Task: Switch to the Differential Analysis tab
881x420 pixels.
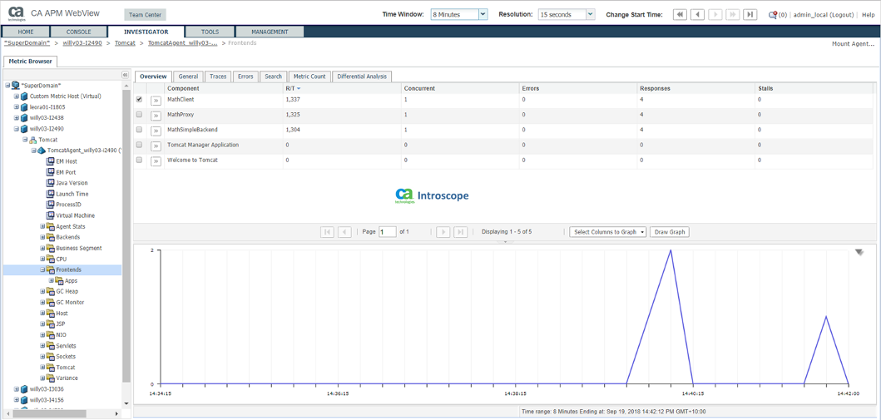Action: pos(362,76)
